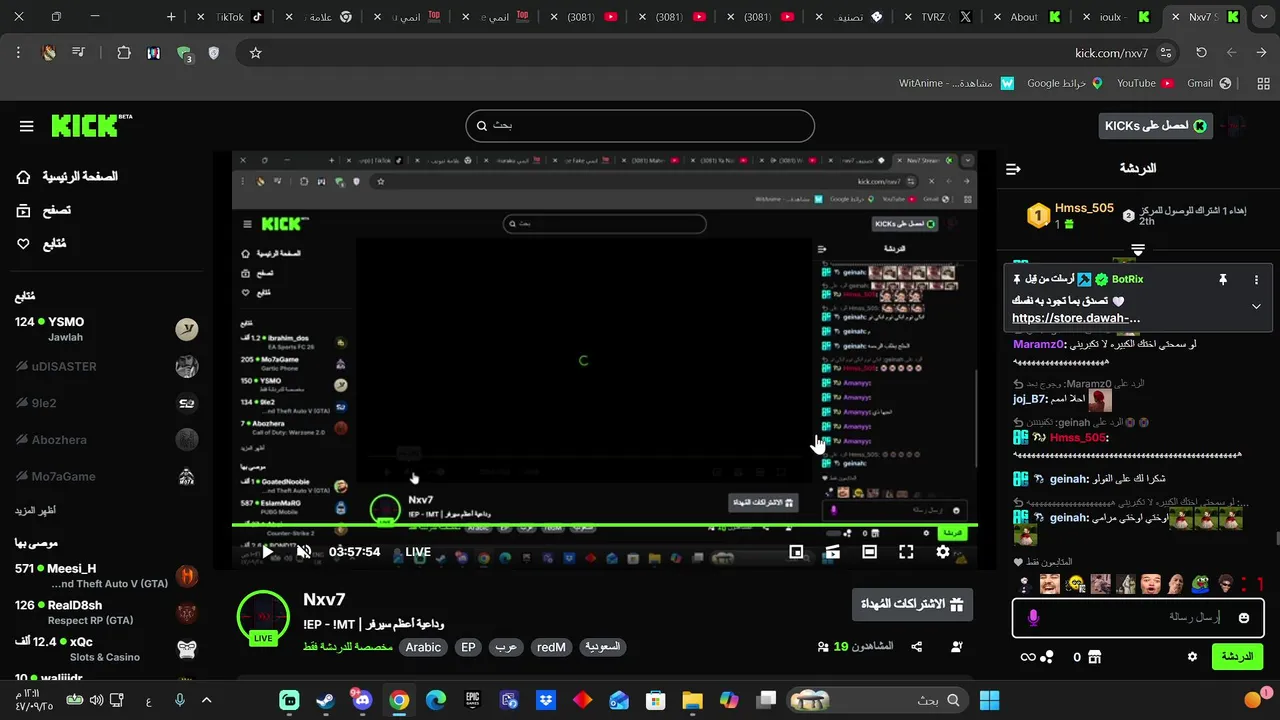
Task: Open the YSMO channel in the followed list
Action: pyautogui.click(x=105, y=329)
